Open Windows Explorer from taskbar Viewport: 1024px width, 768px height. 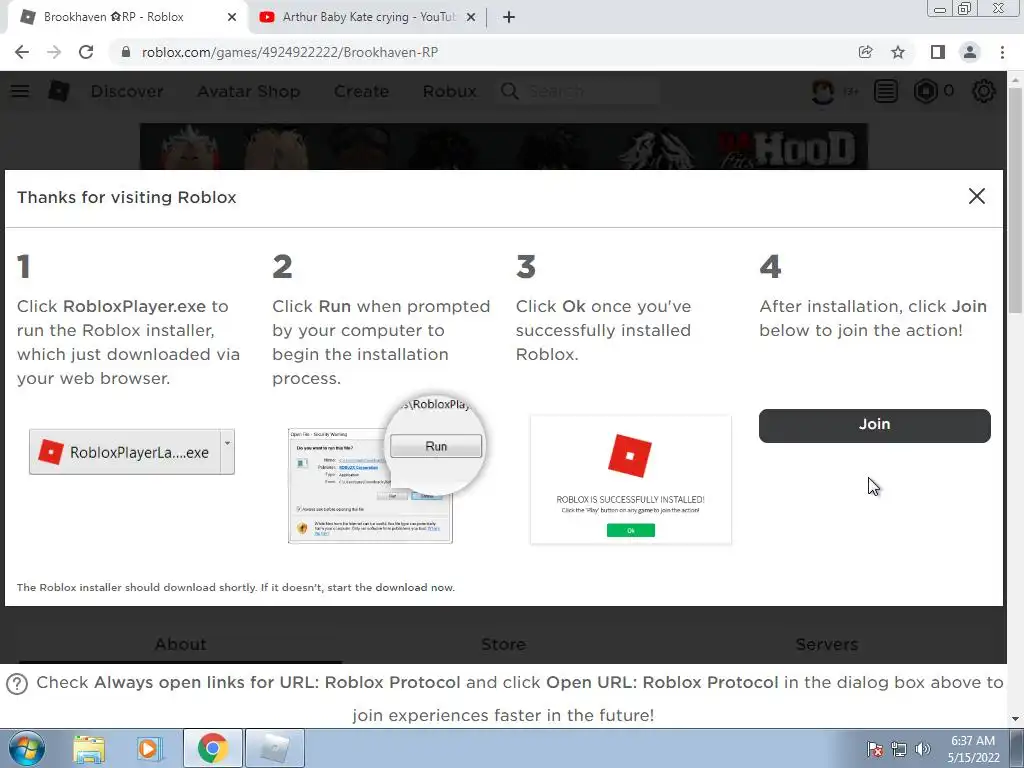(x=89, y=748)
